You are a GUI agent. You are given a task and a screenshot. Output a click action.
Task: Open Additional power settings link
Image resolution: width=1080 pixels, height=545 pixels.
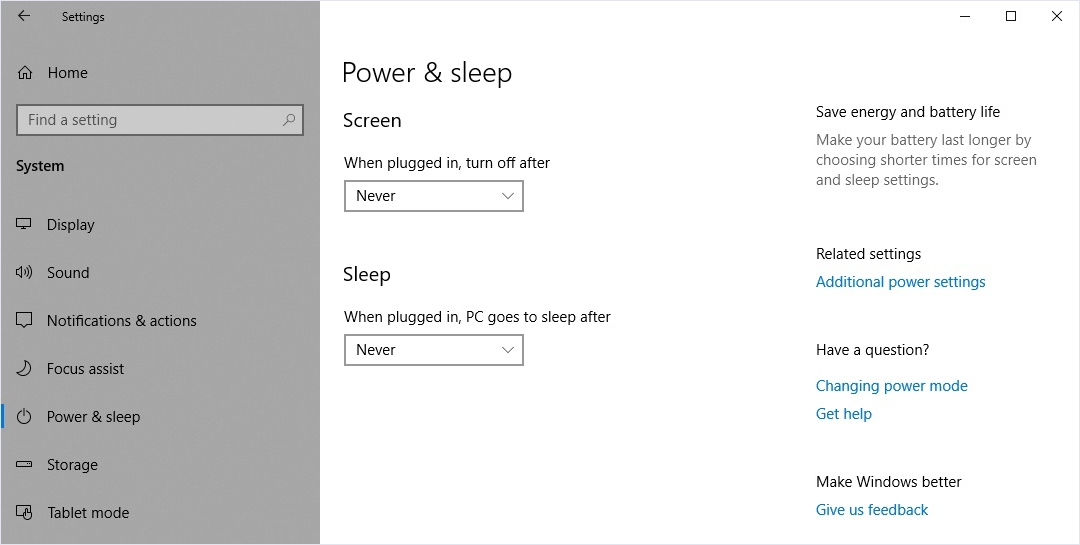(900, 282)
